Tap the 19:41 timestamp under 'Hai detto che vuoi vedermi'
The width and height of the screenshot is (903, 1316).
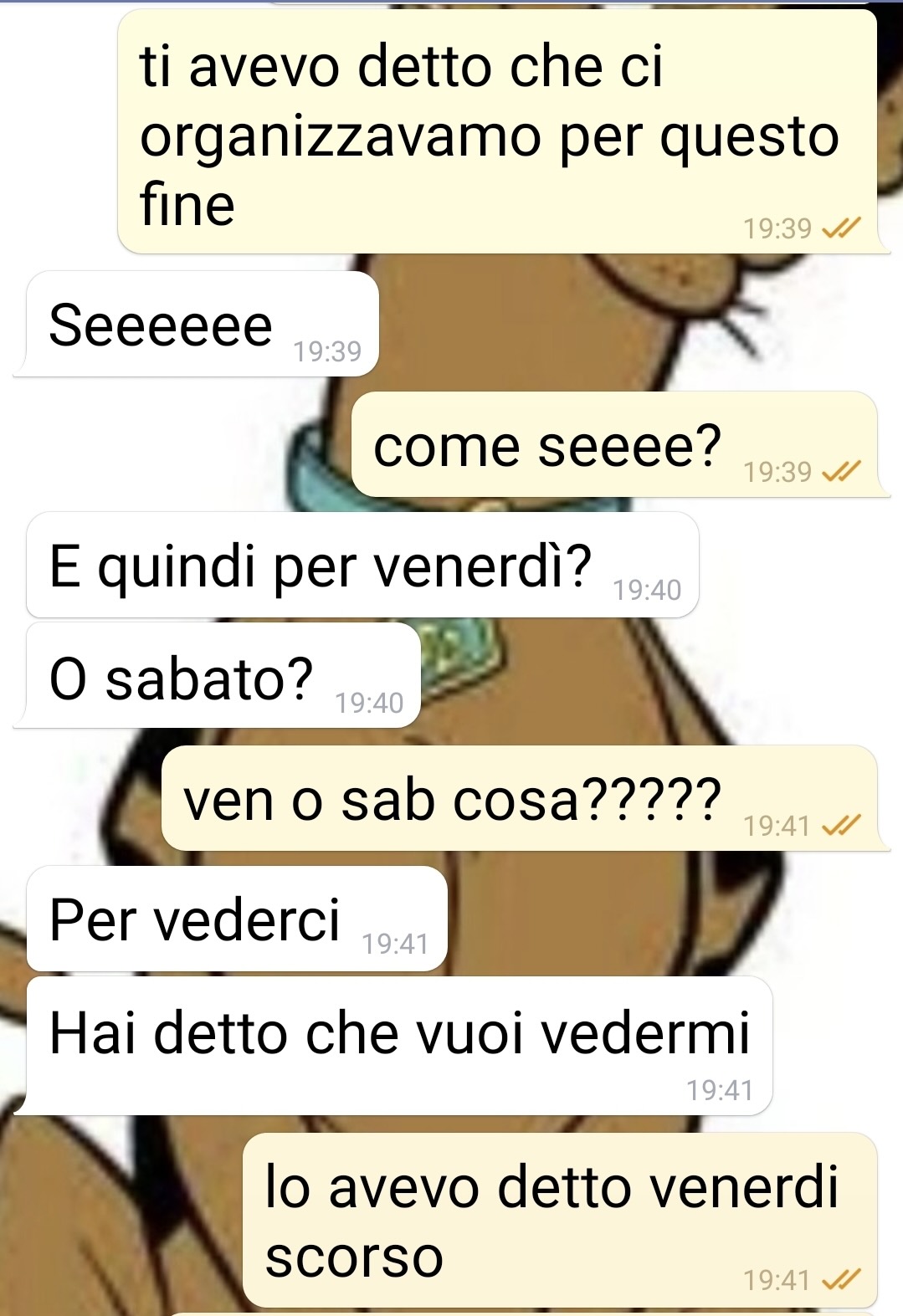pyautogui.click(x=720, y=1090)
